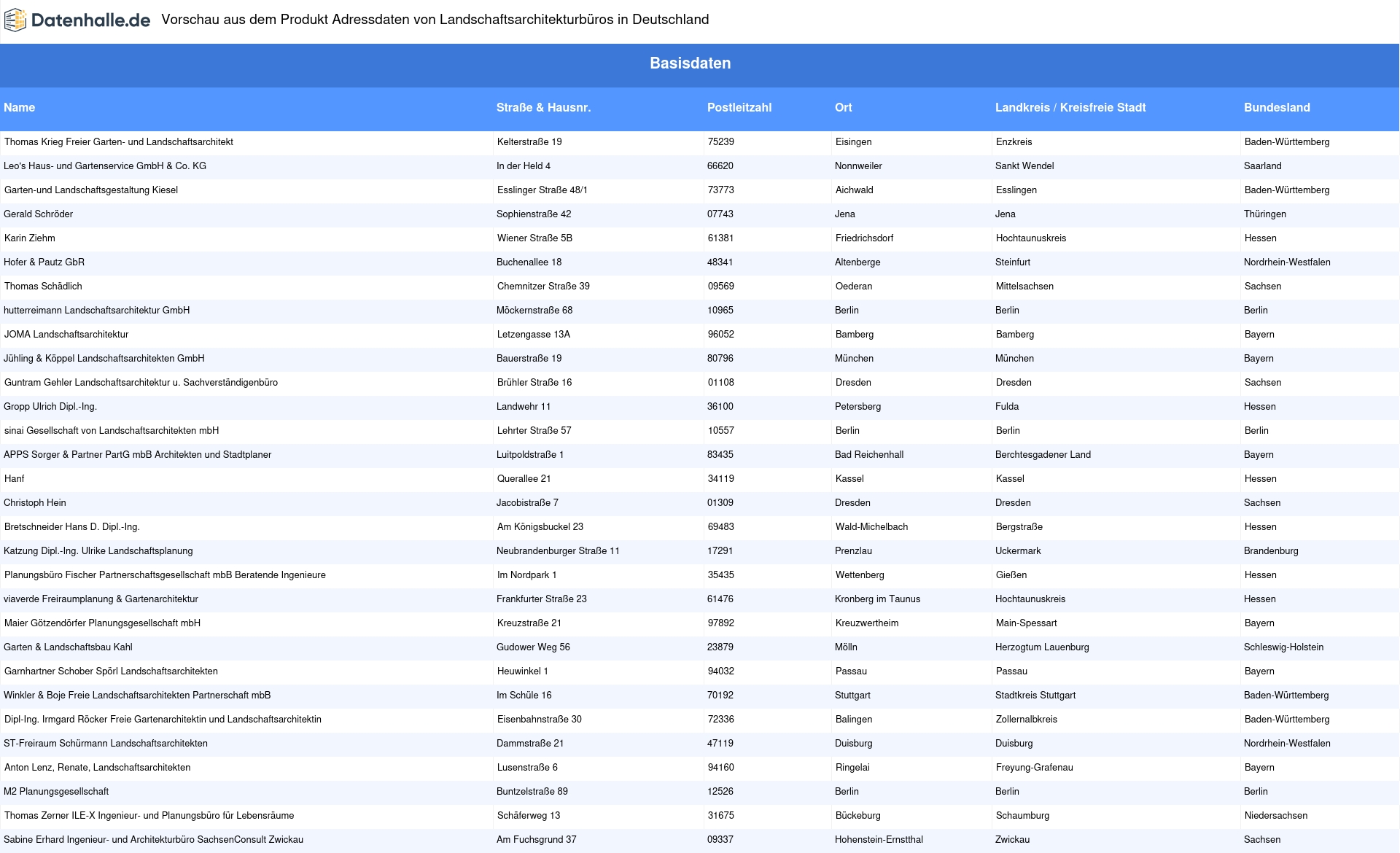The width and height of the screenshot is (1400, 853).
Task: Click the Hanf name cell
Action: 15,479
